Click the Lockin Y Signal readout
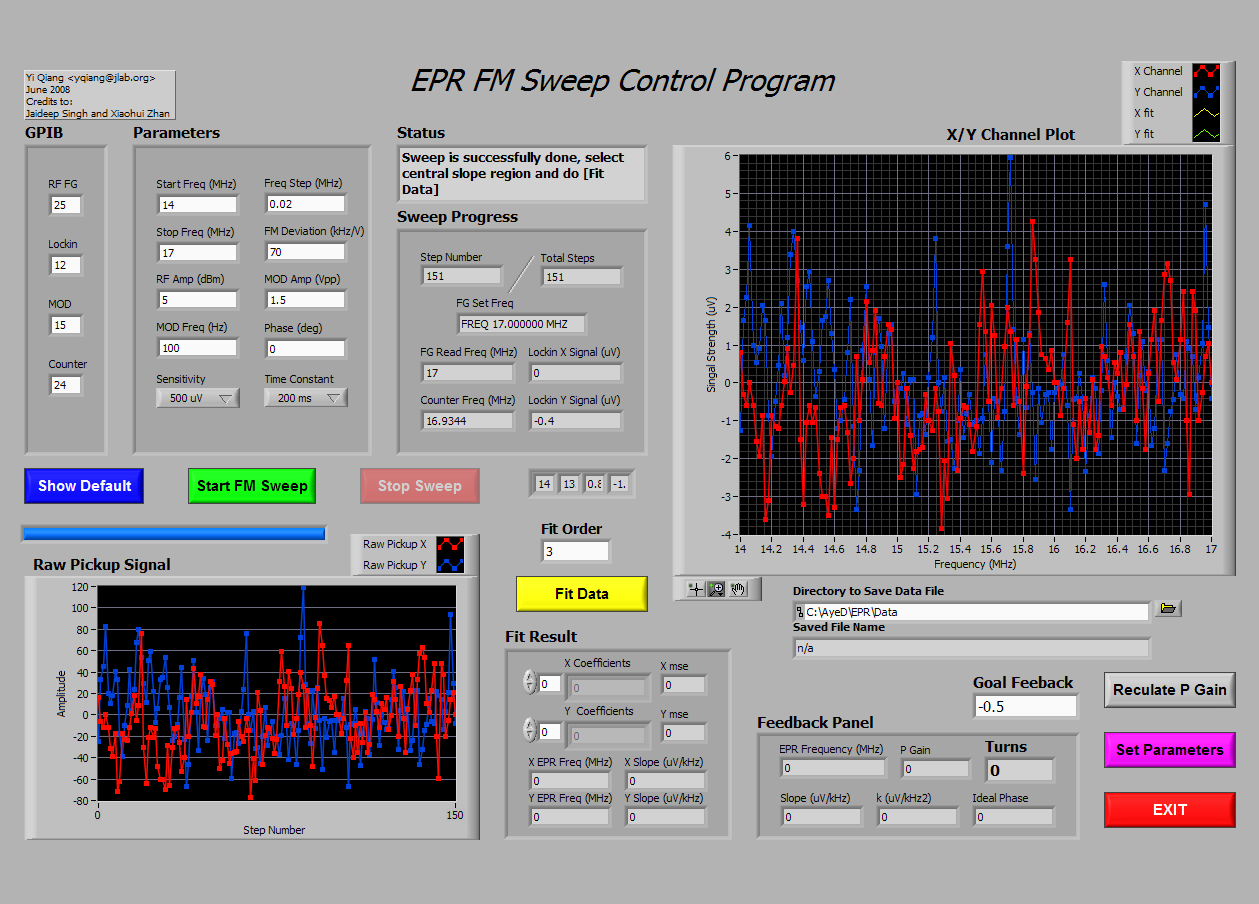 575,421
